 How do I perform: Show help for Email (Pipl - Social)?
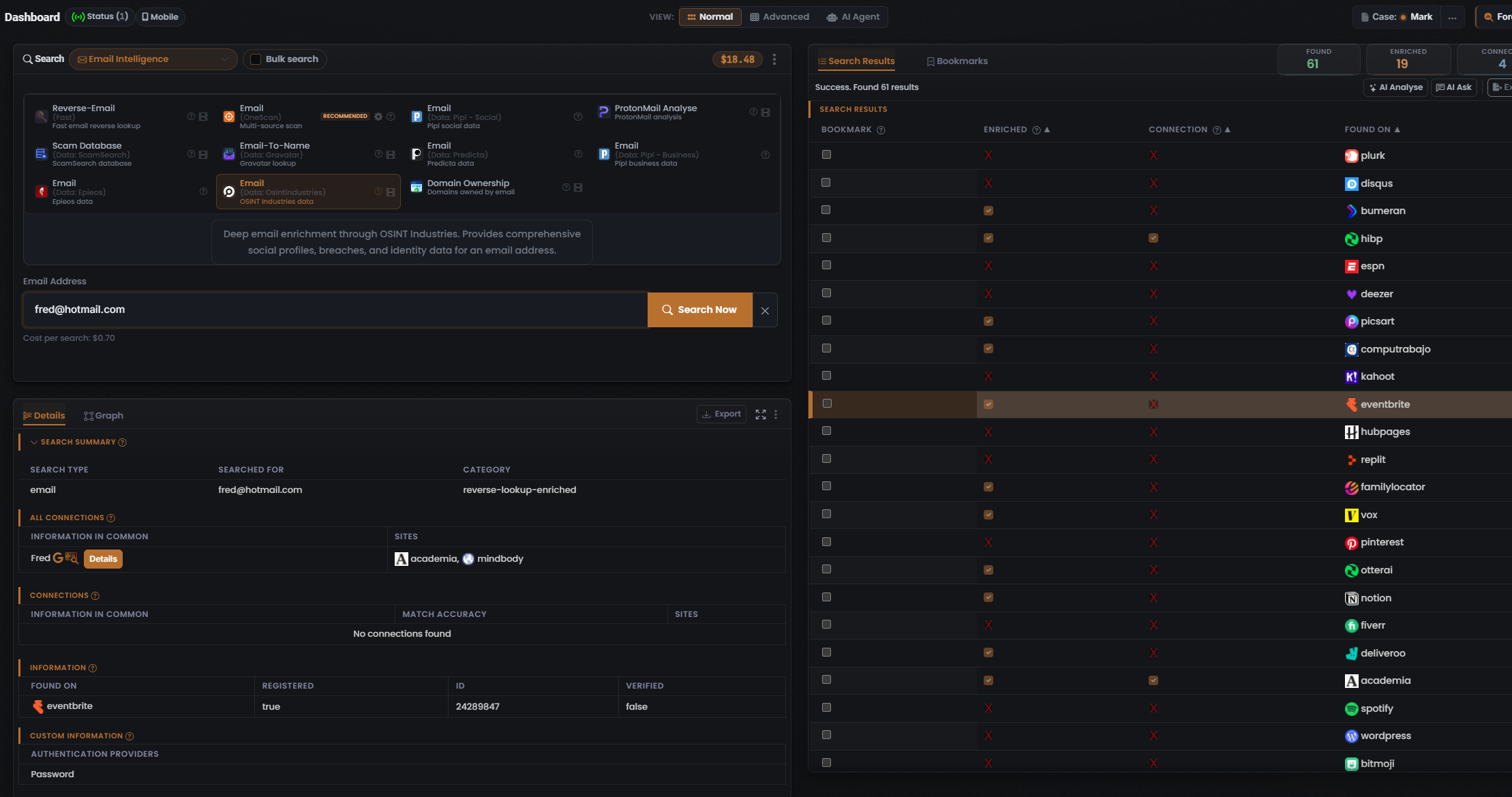click(x=578, y=117)
